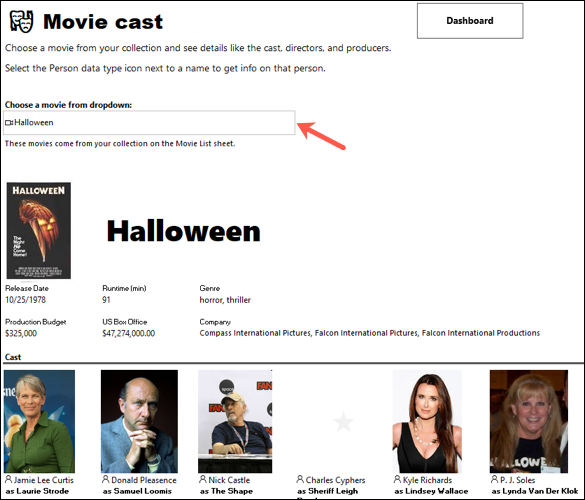Click the star placeholder above Charles Cyphers
The image size is (585, 500).
(x=343, y=422)
